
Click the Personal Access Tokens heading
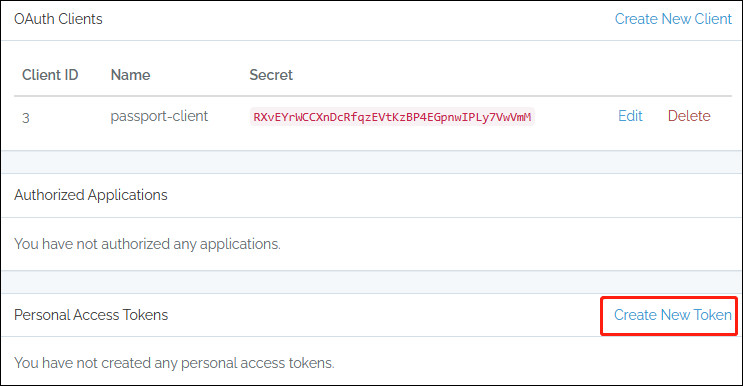[x=91, y=315]
